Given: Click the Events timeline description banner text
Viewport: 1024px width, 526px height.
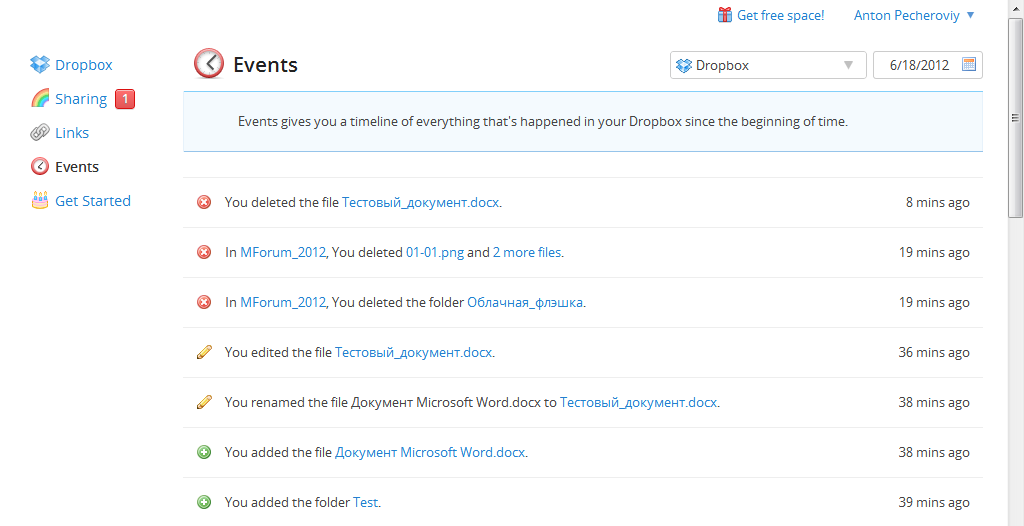Looking at the screenshot, I should pyautogui.click(x=543, y=122).
